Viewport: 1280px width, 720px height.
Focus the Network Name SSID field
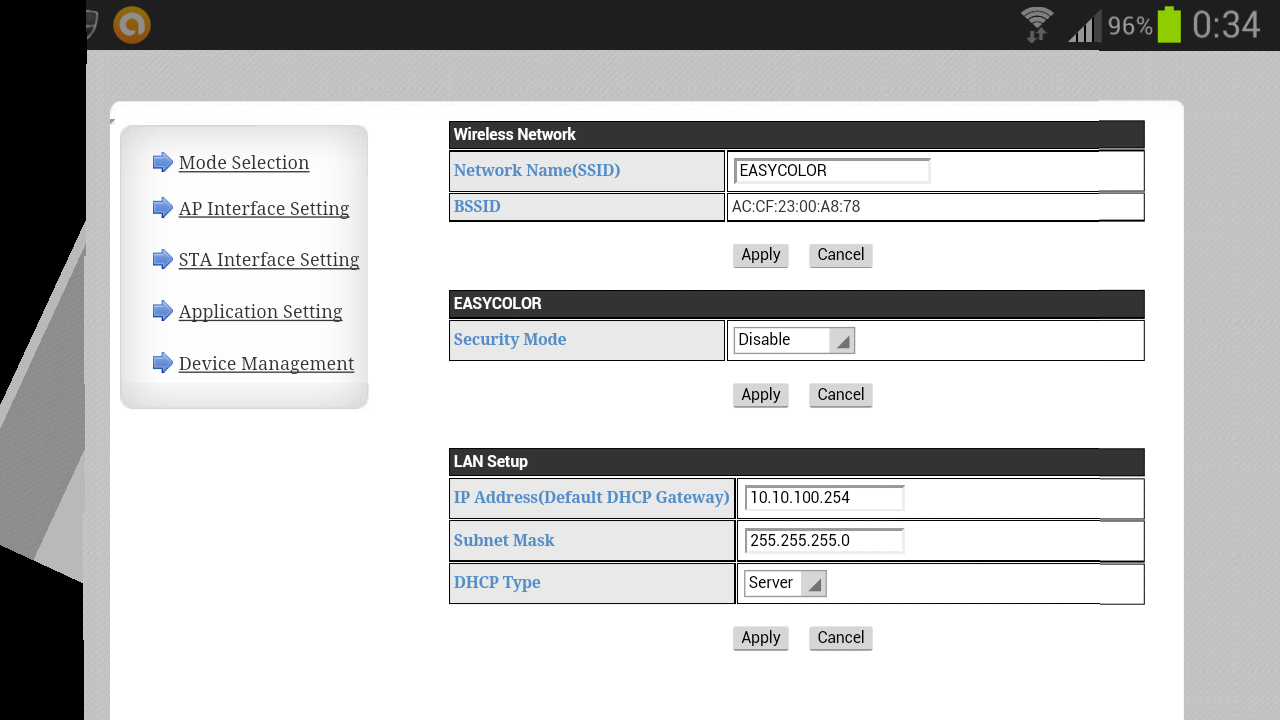(832, 171)
